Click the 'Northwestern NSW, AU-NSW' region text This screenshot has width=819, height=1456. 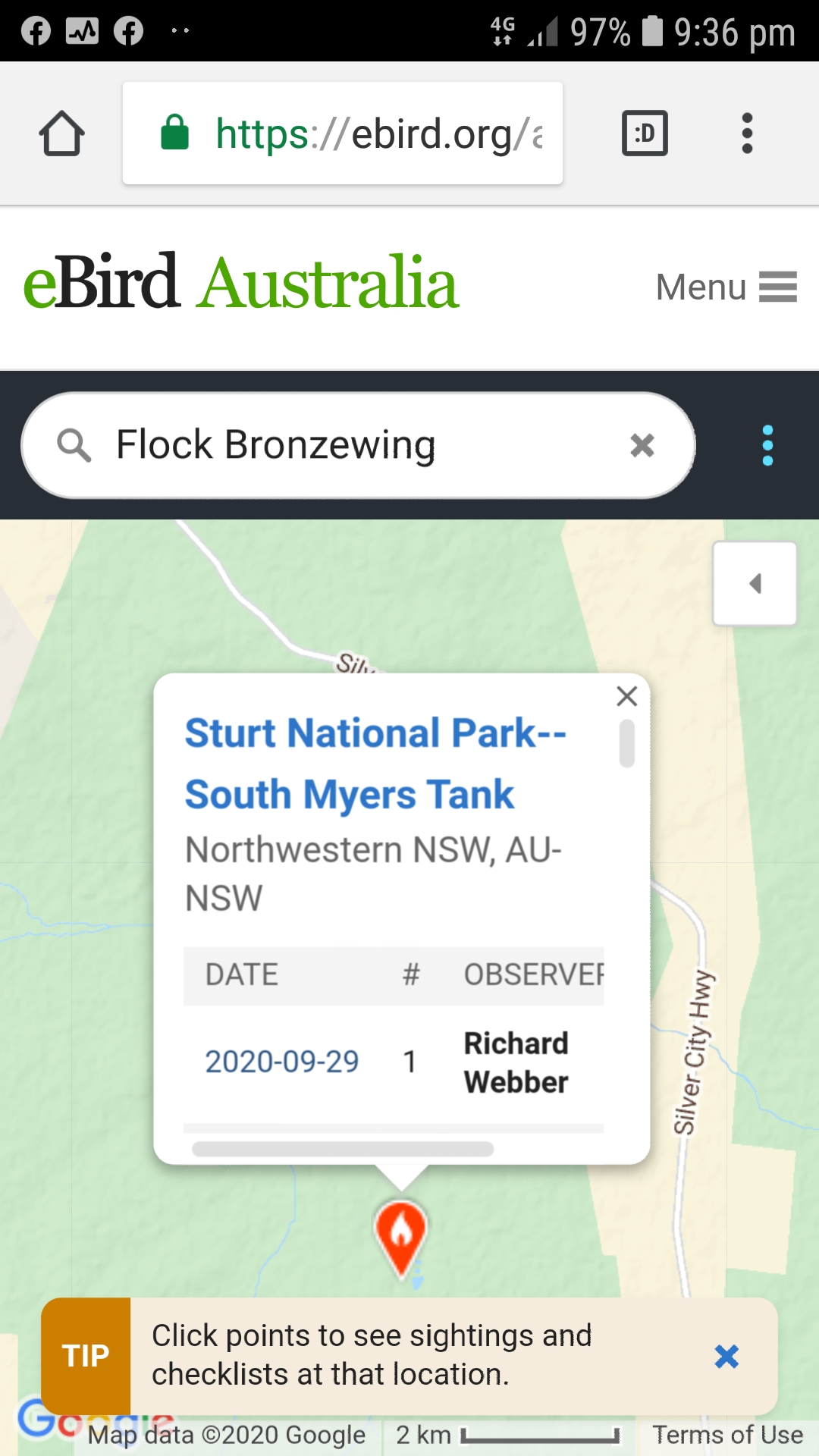pyautogui.click(x=374, y=874)
